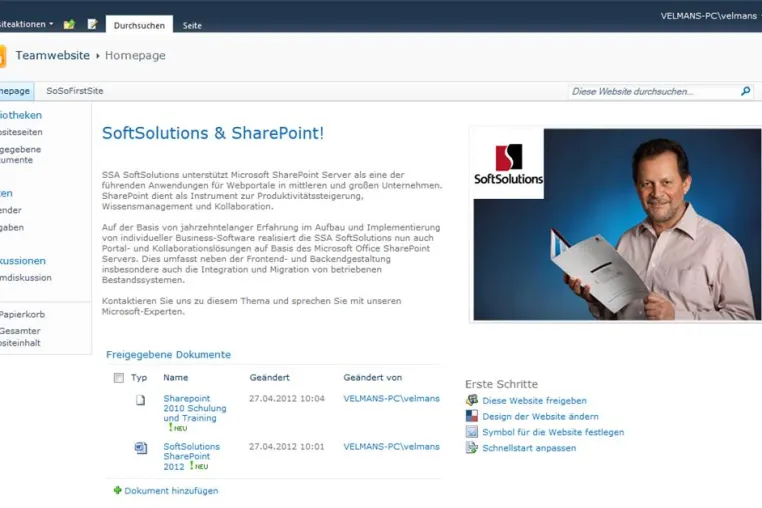Click the Dokument hinzufügen link
The width and height of the screenshot is (762, 508).
[x=171, y=490]
